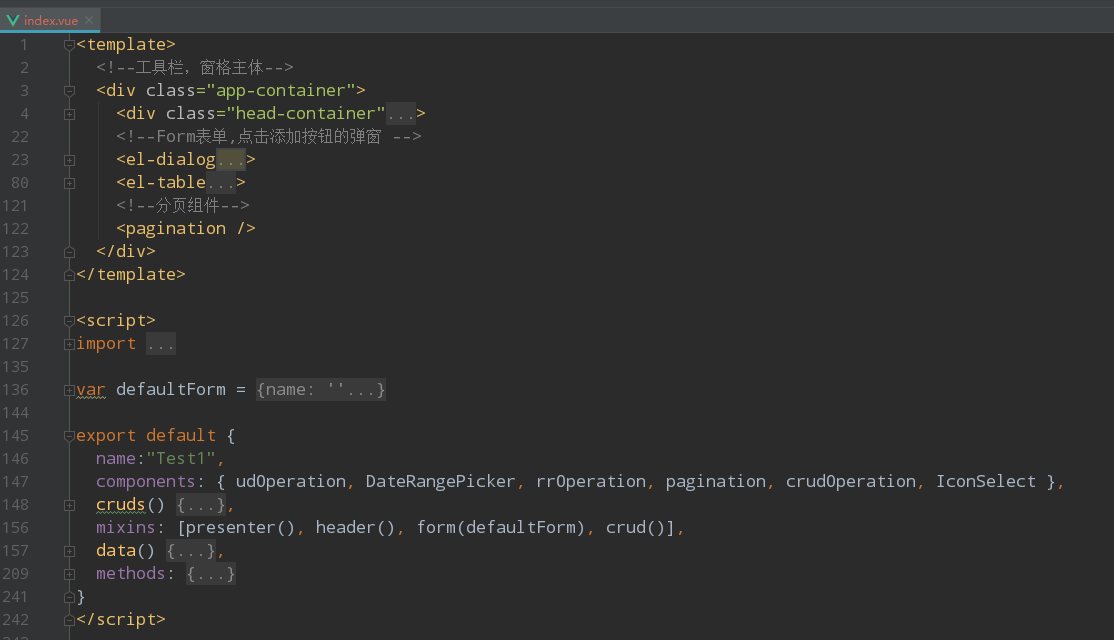The width and height of the screenshot is (1114, 640).
Task: Click the 'head-container' class value
Action: pyautogui.click(x=305, y=114)
